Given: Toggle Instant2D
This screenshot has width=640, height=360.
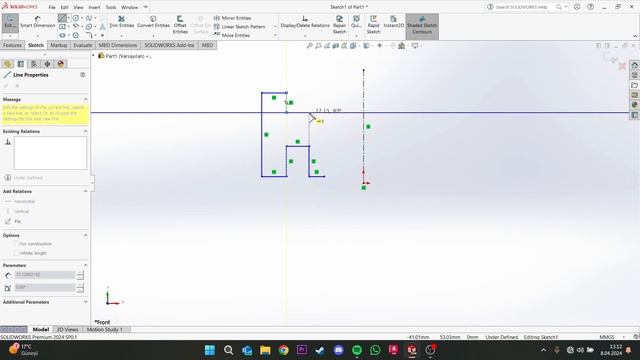Looking at the screenshot, I should (x=393, y=22).
